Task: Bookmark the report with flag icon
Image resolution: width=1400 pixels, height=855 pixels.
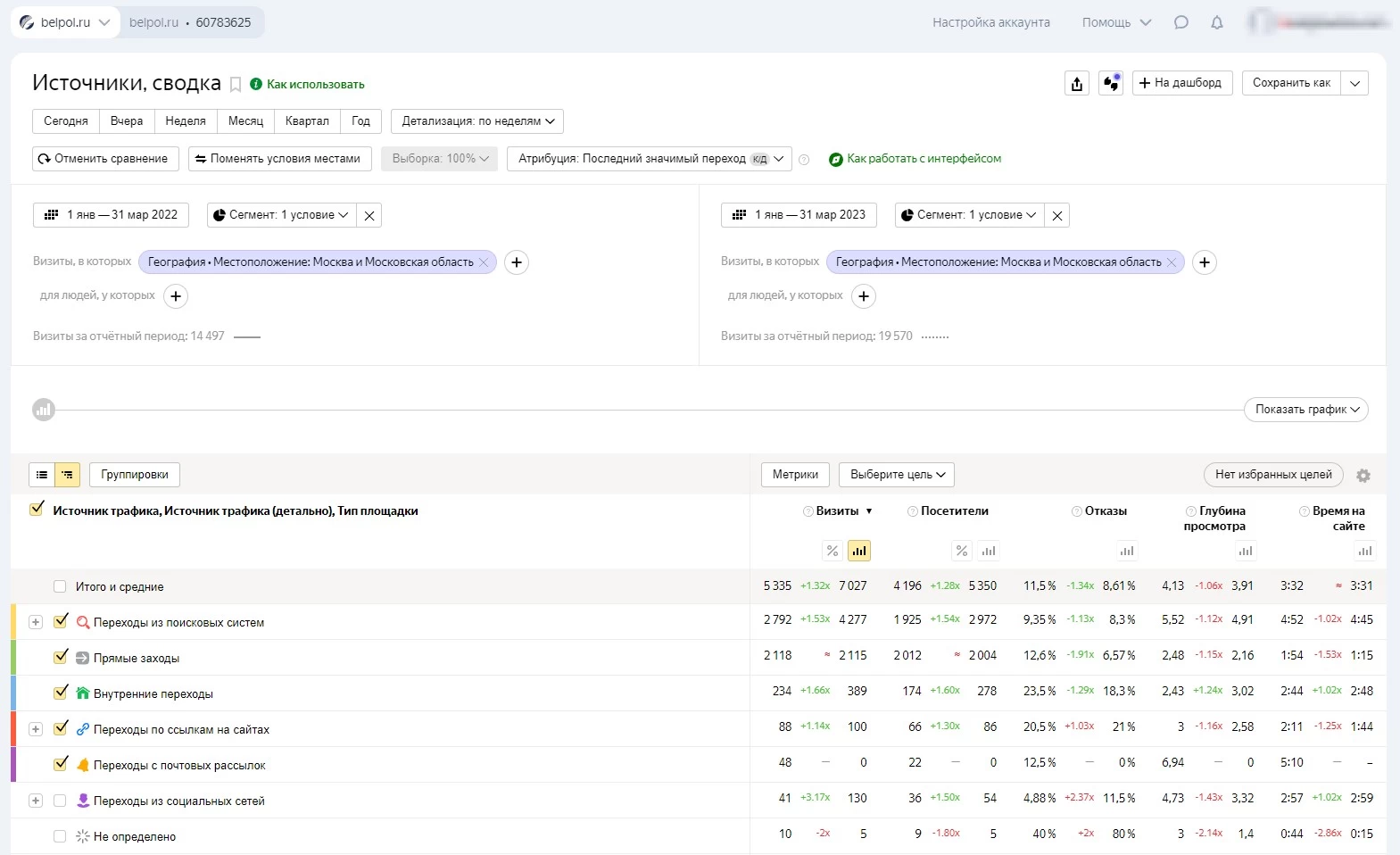Action: coord(236,85)
